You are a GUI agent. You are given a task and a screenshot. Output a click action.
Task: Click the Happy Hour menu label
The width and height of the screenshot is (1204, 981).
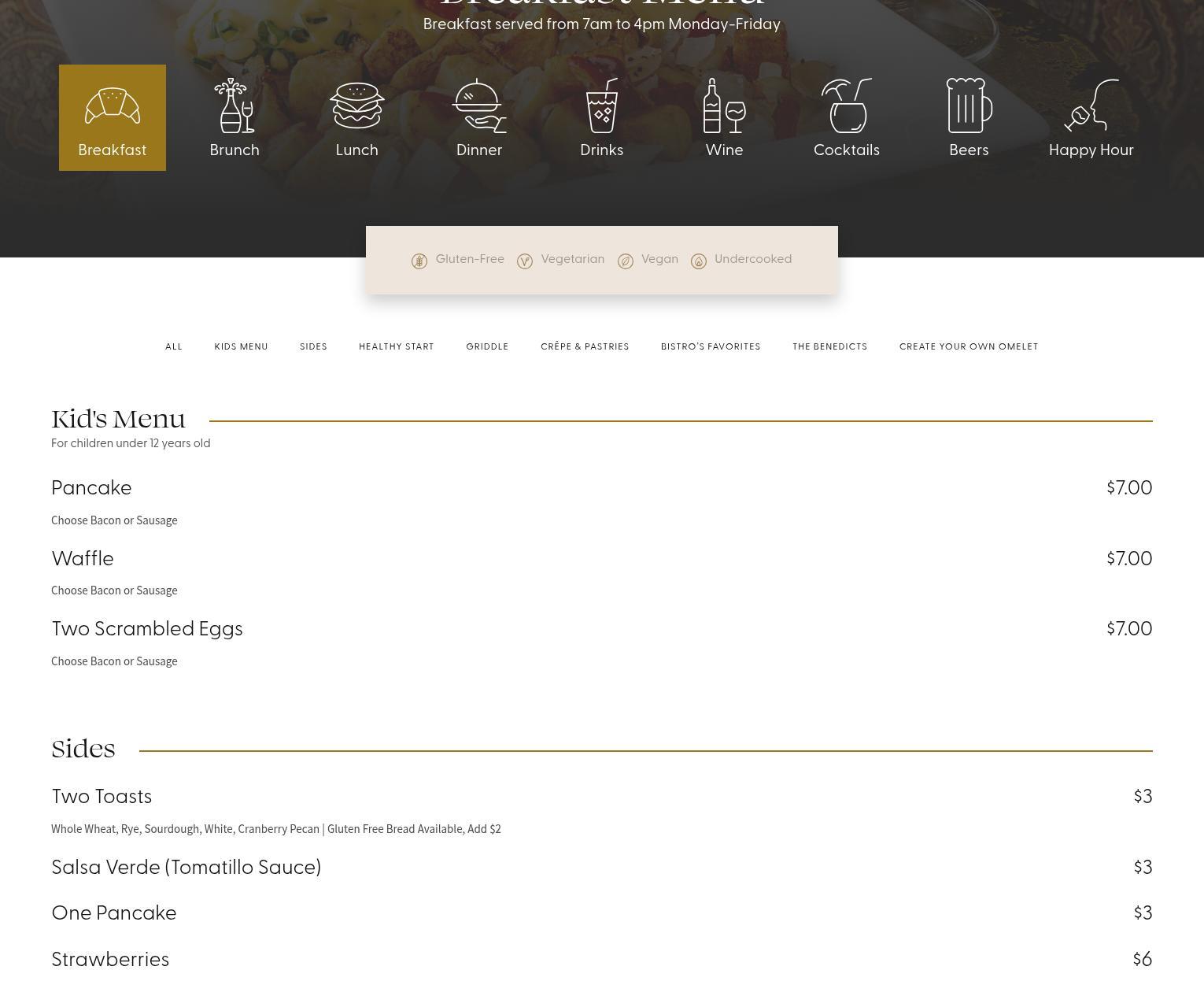[1091, 150]
